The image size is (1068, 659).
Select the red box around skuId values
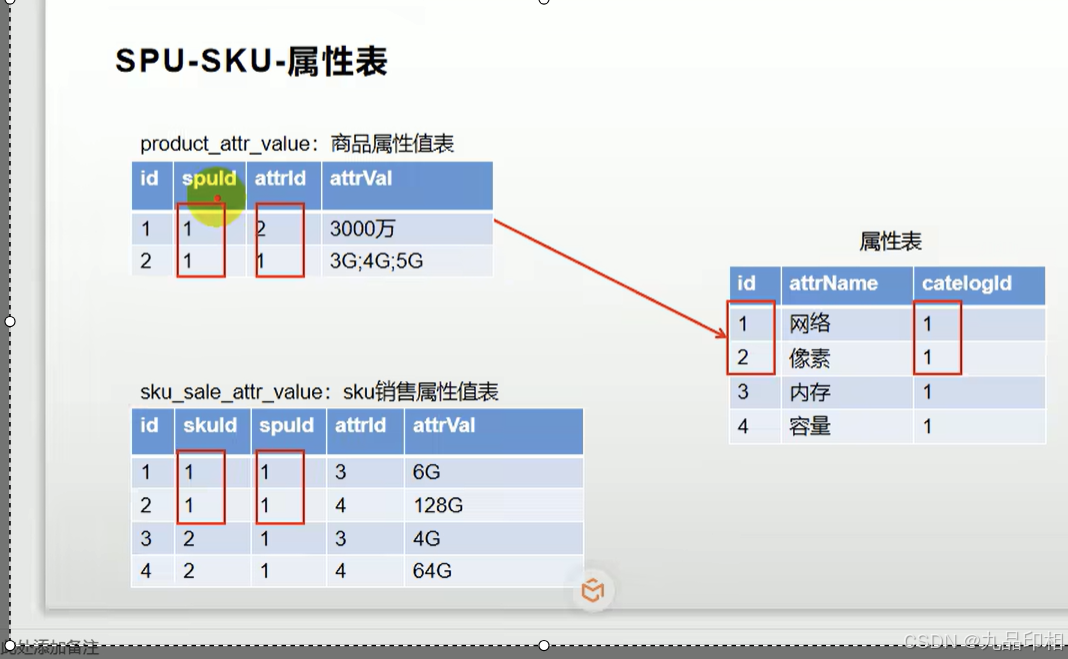click(202, 488)
